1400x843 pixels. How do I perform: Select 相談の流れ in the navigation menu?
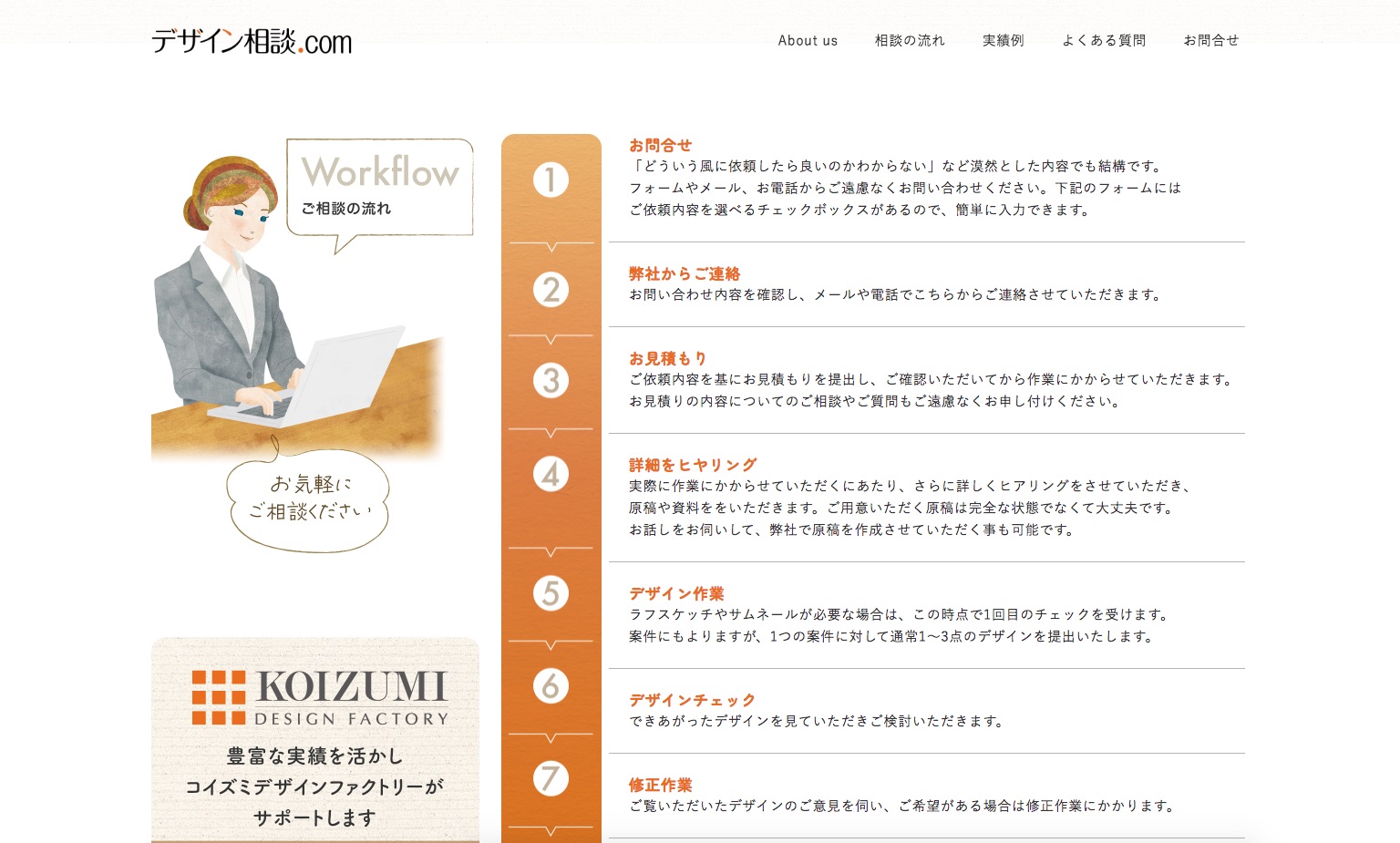(x=909, y=40)
